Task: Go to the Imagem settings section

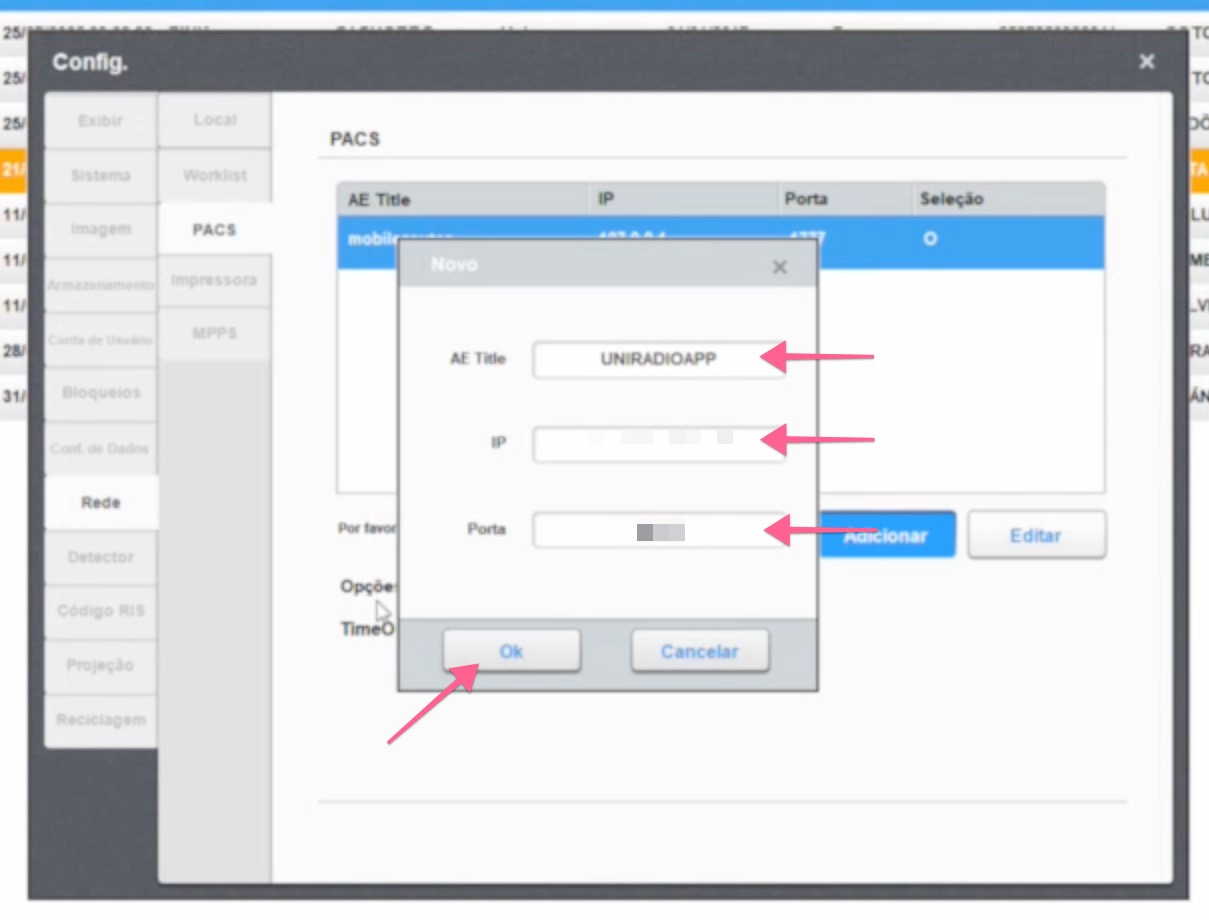Action: click(100, 228)
